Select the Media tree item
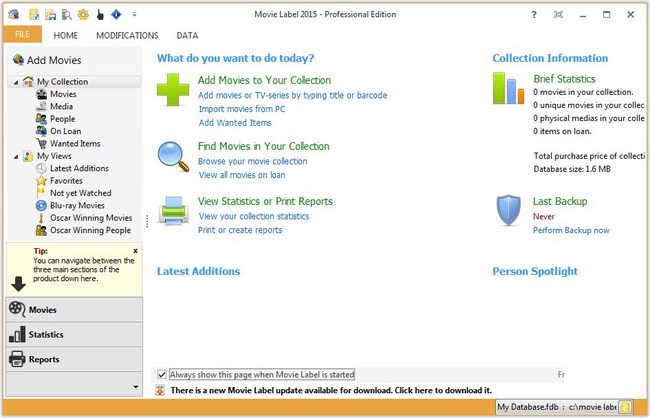Viewport: 650px width, 418px height. [54, 107]
